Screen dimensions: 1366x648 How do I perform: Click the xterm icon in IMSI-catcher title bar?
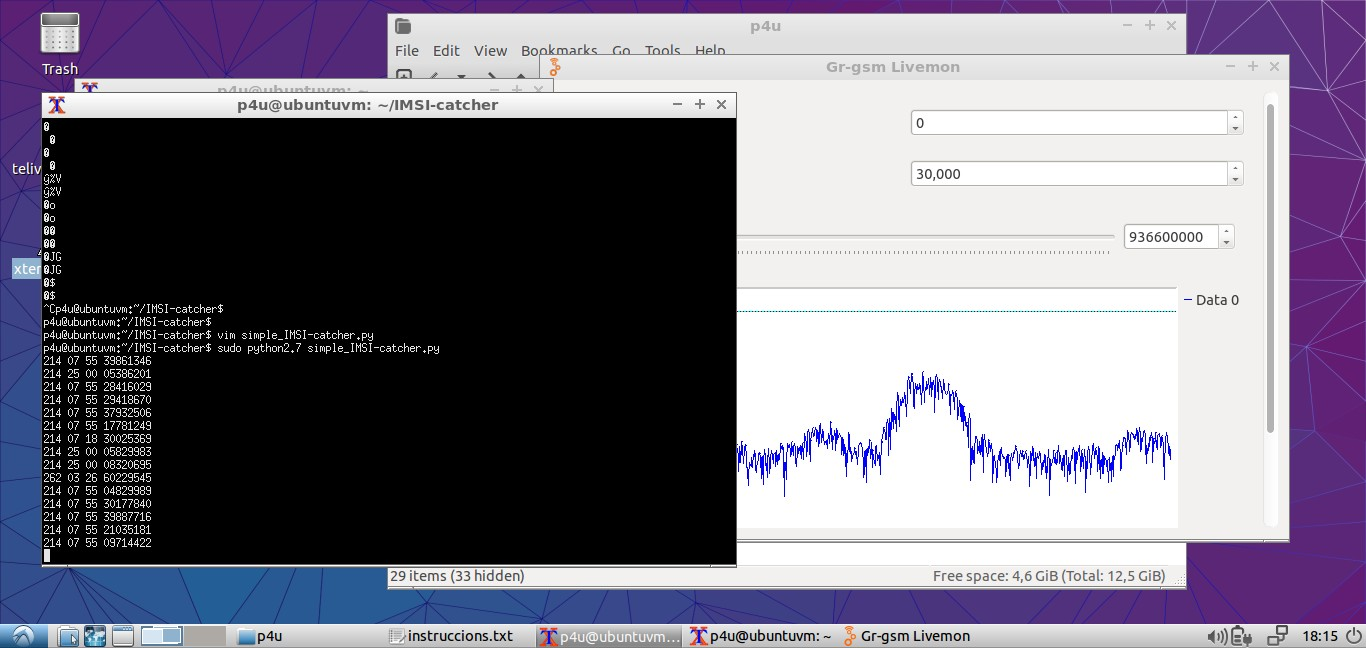coord(57,104)
